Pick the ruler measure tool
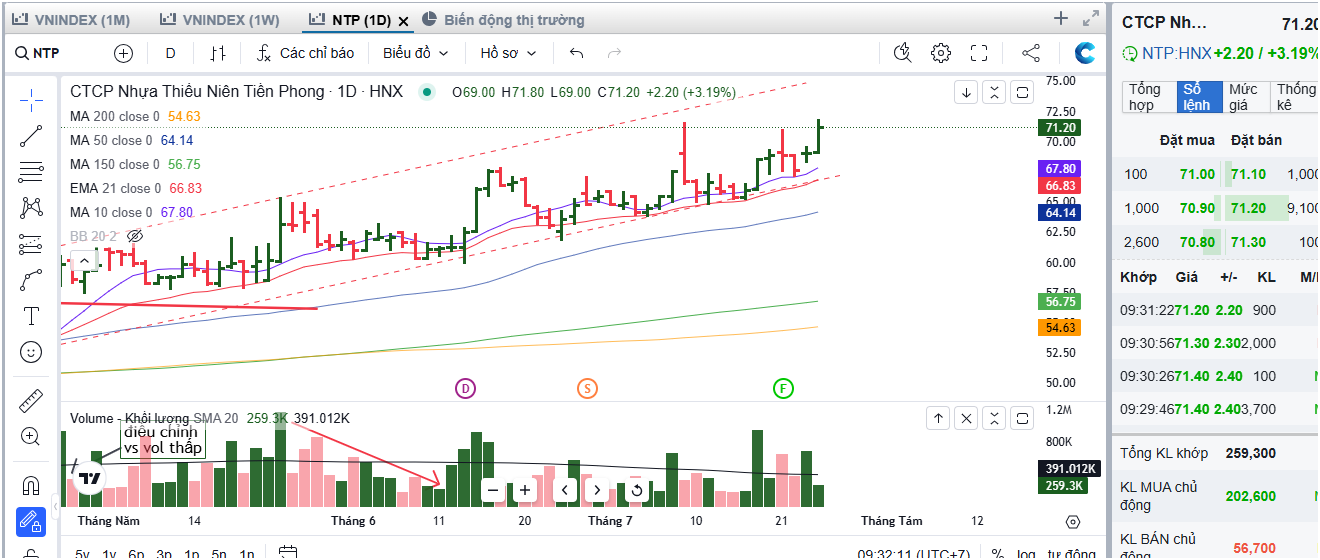The width and height of the screenshot is (1320, 560). tap(31, 401)
